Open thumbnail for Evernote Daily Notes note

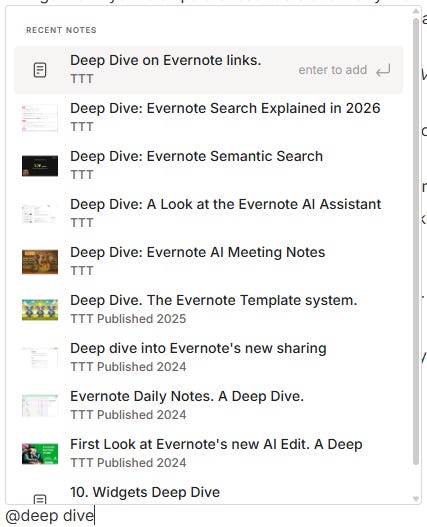(x=40, y=406)
